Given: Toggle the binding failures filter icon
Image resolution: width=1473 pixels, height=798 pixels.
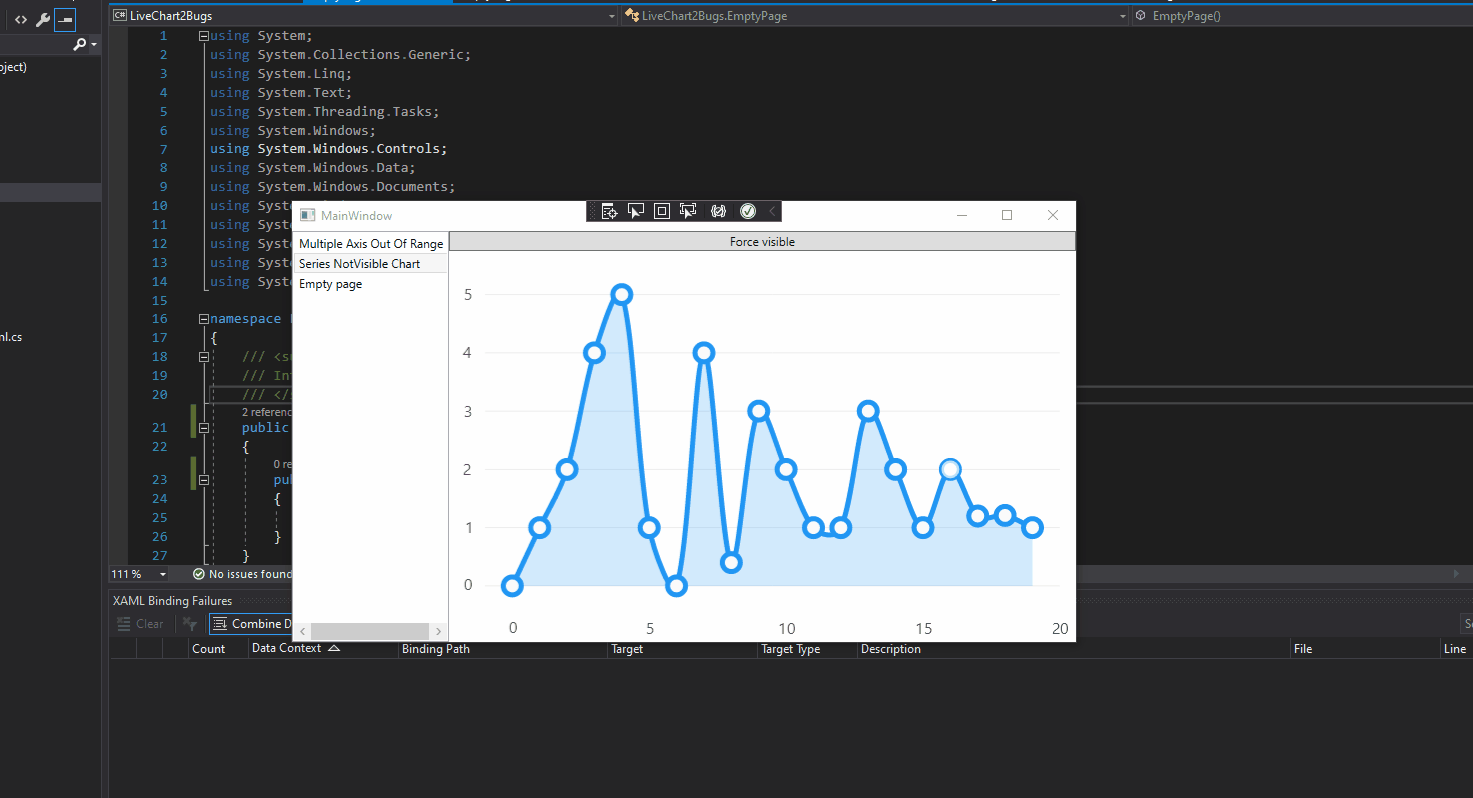Looking at the screenshot, I should 189,623.
